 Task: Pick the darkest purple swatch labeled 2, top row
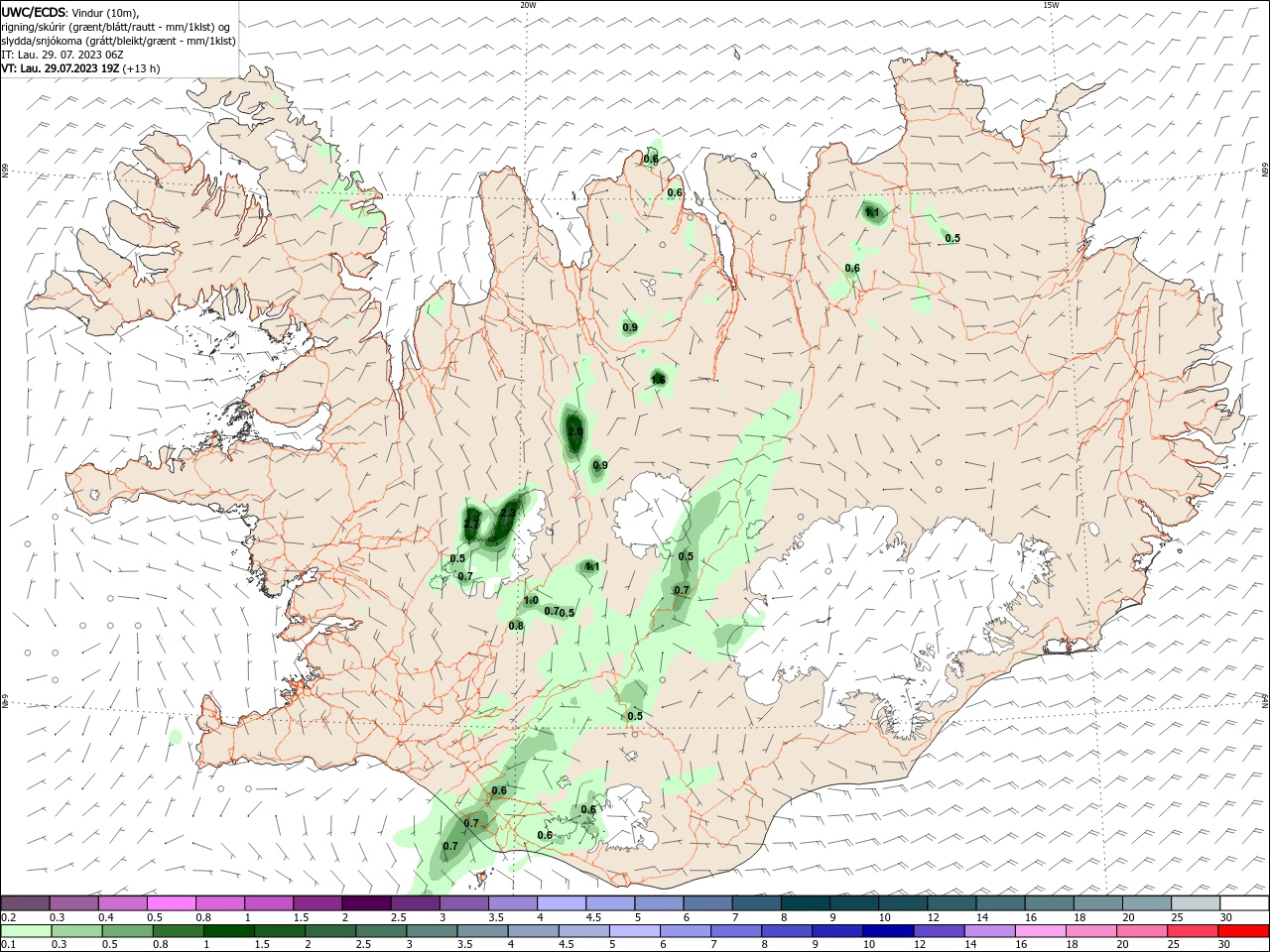pyautogui.click(x=367, y=902)
